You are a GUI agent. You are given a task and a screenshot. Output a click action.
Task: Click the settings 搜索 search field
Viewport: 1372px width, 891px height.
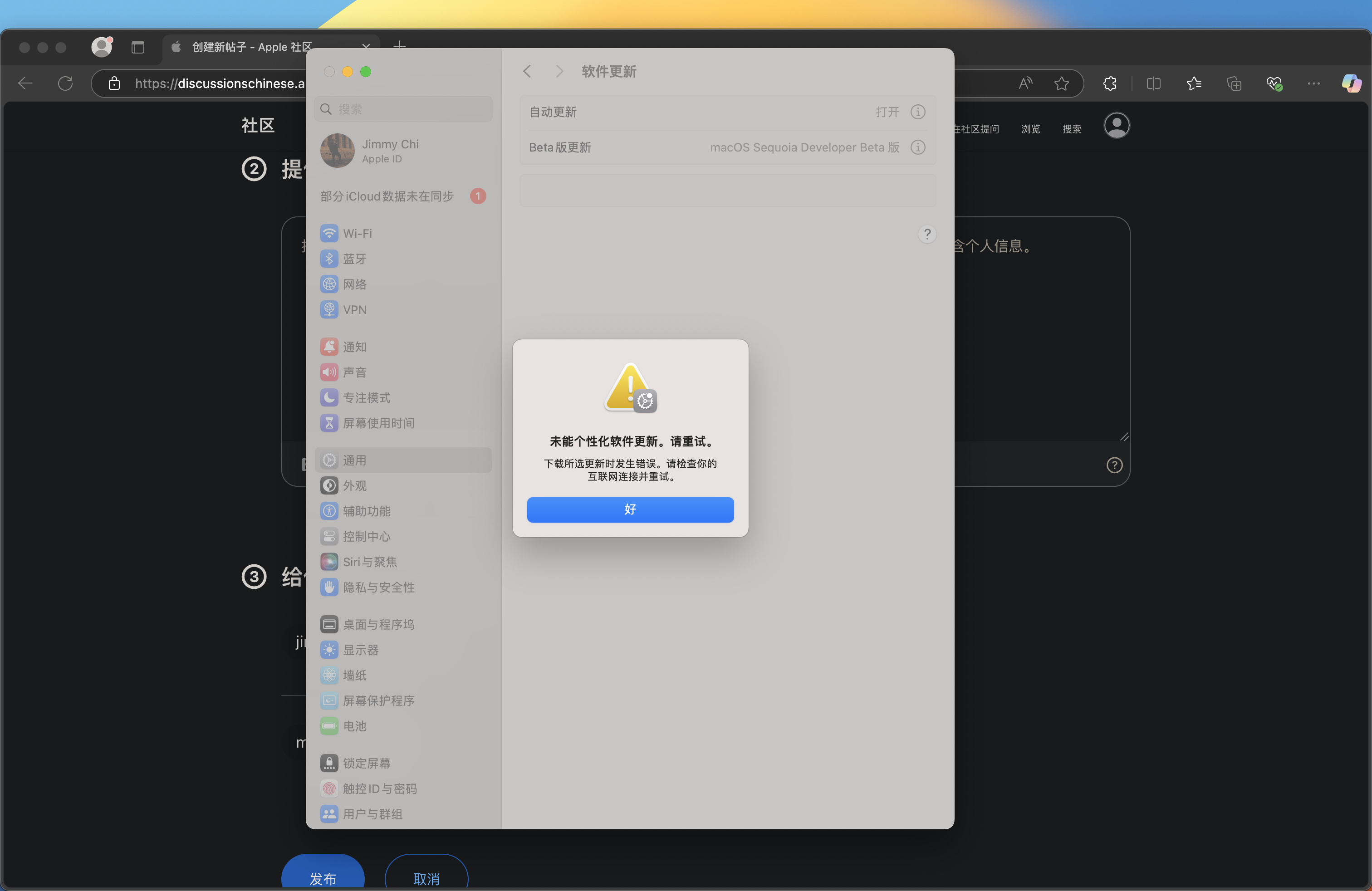coord(403,109)
